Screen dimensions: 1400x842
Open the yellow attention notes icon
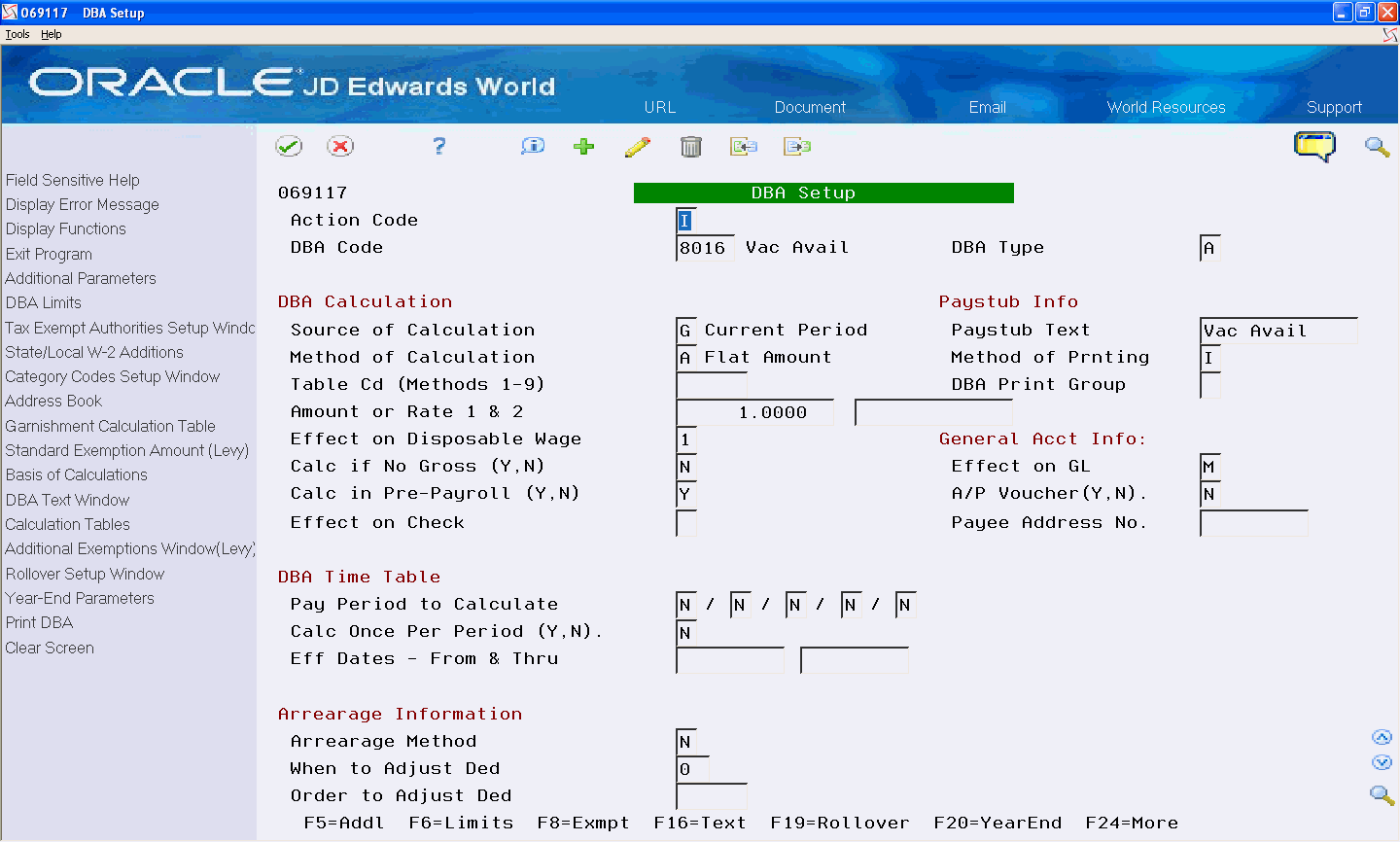pyautogui.click(x=1315, y=146)
